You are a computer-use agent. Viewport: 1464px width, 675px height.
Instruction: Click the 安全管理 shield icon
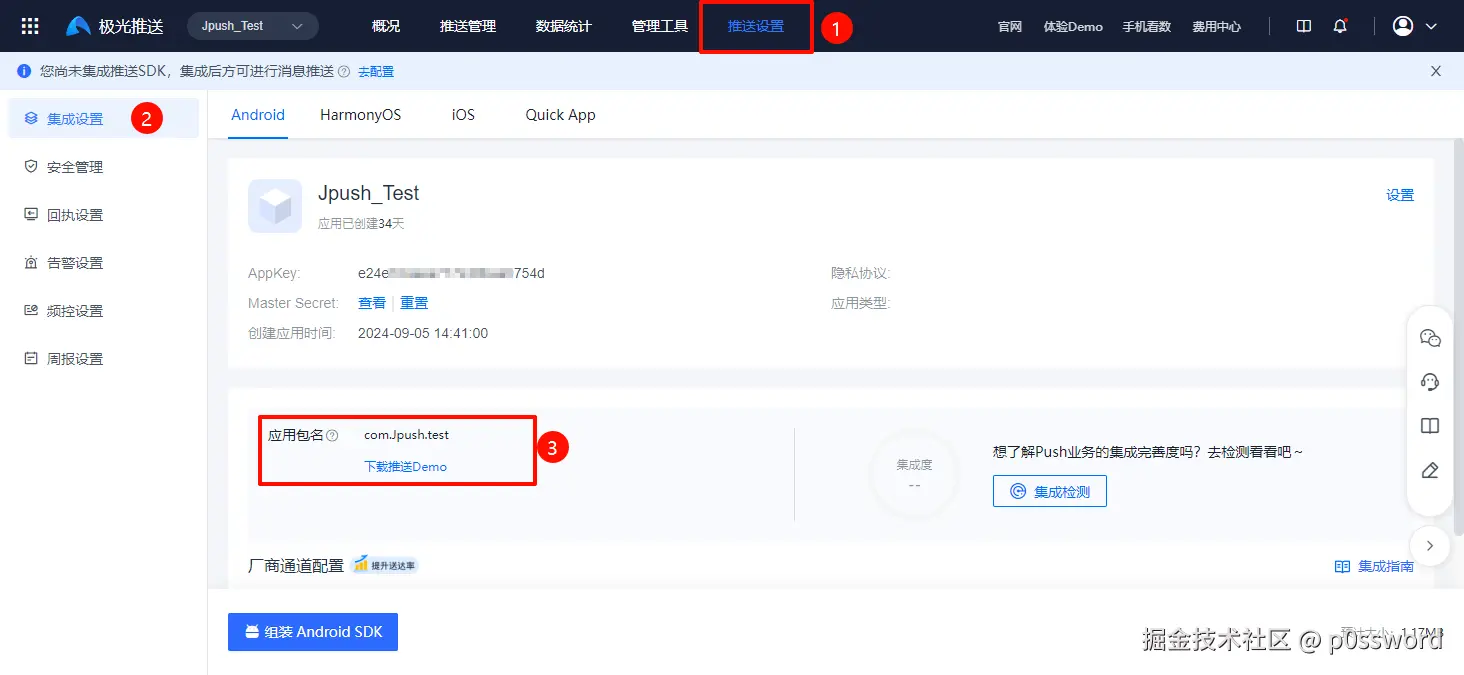(x=31, y=166)
